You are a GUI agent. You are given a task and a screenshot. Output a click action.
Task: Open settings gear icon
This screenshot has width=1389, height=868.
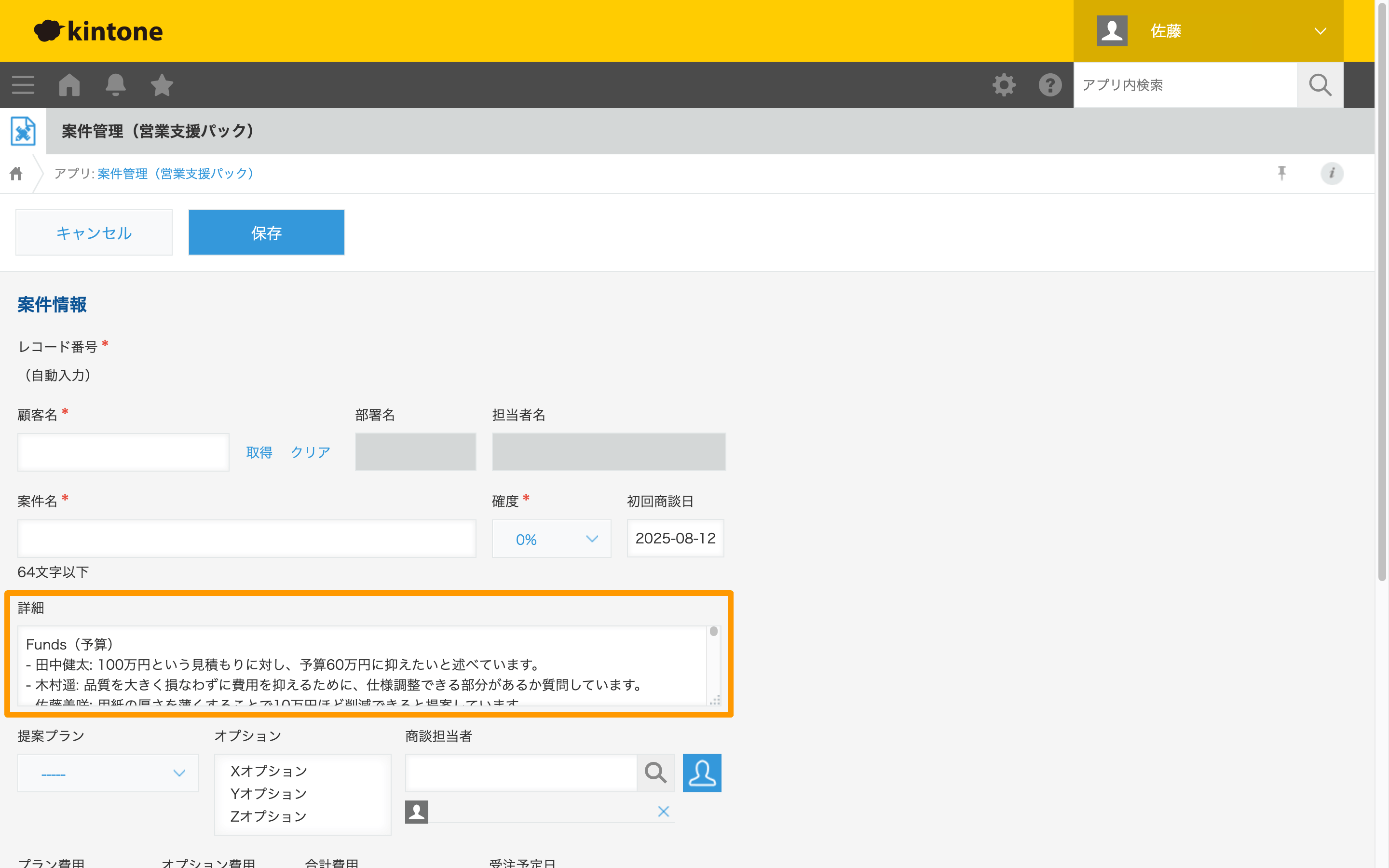(x=1004, y=85)
